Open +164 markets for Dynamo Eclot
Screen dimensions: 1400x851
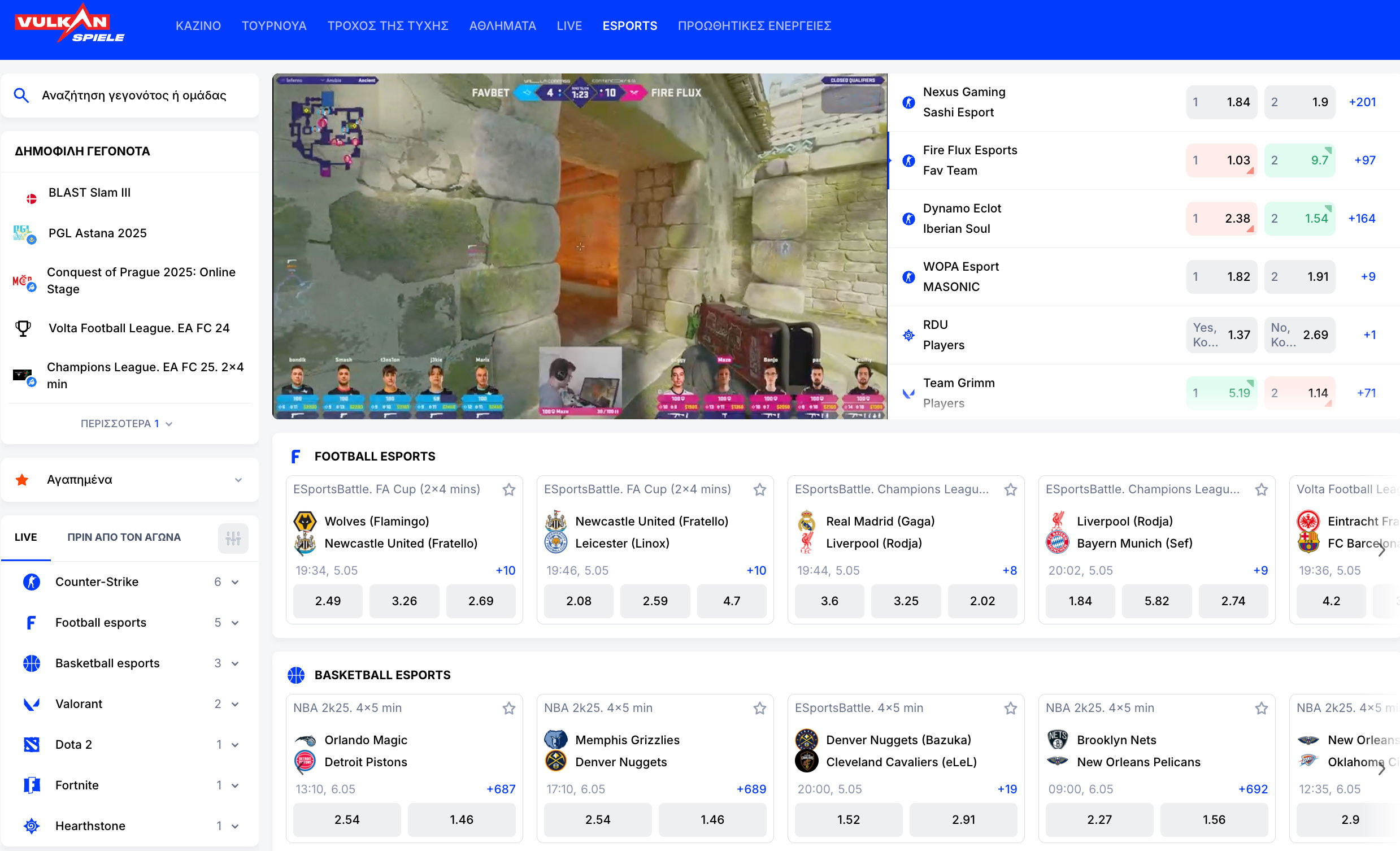click(1362, 219)
